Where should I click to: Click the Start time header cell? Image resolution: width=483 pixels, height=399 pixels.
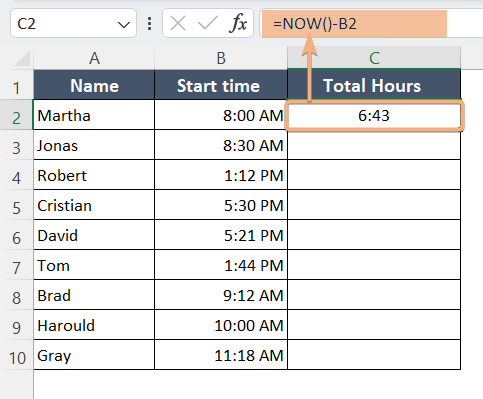tap(221, 85)
